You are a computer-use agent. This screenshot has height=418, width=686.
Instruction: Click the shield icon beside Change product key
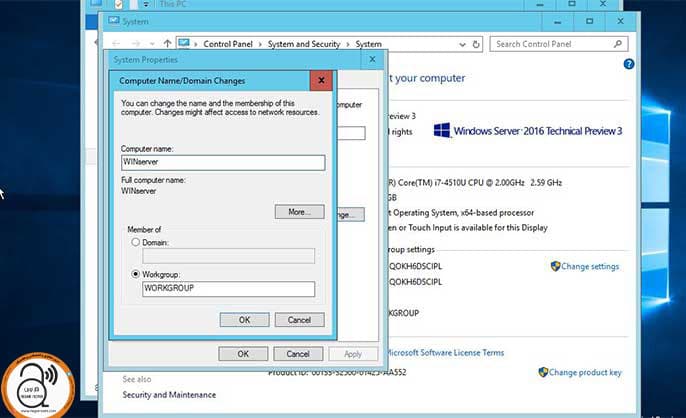(543, 372)
